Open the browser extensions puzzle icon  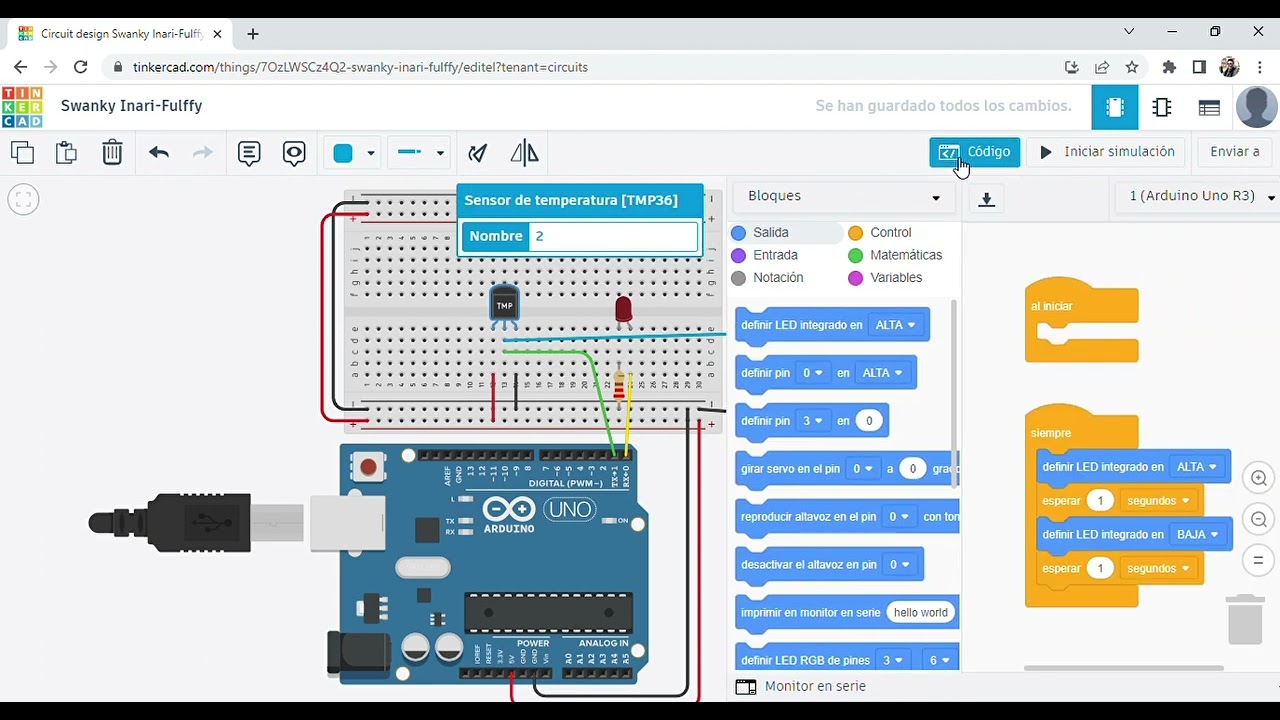1169,67
